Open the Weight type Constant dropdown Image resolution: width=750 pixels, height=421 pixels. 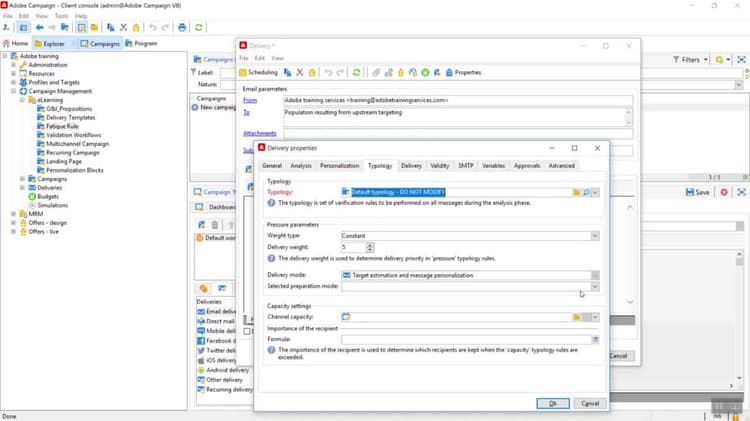(x=595, y=236)
